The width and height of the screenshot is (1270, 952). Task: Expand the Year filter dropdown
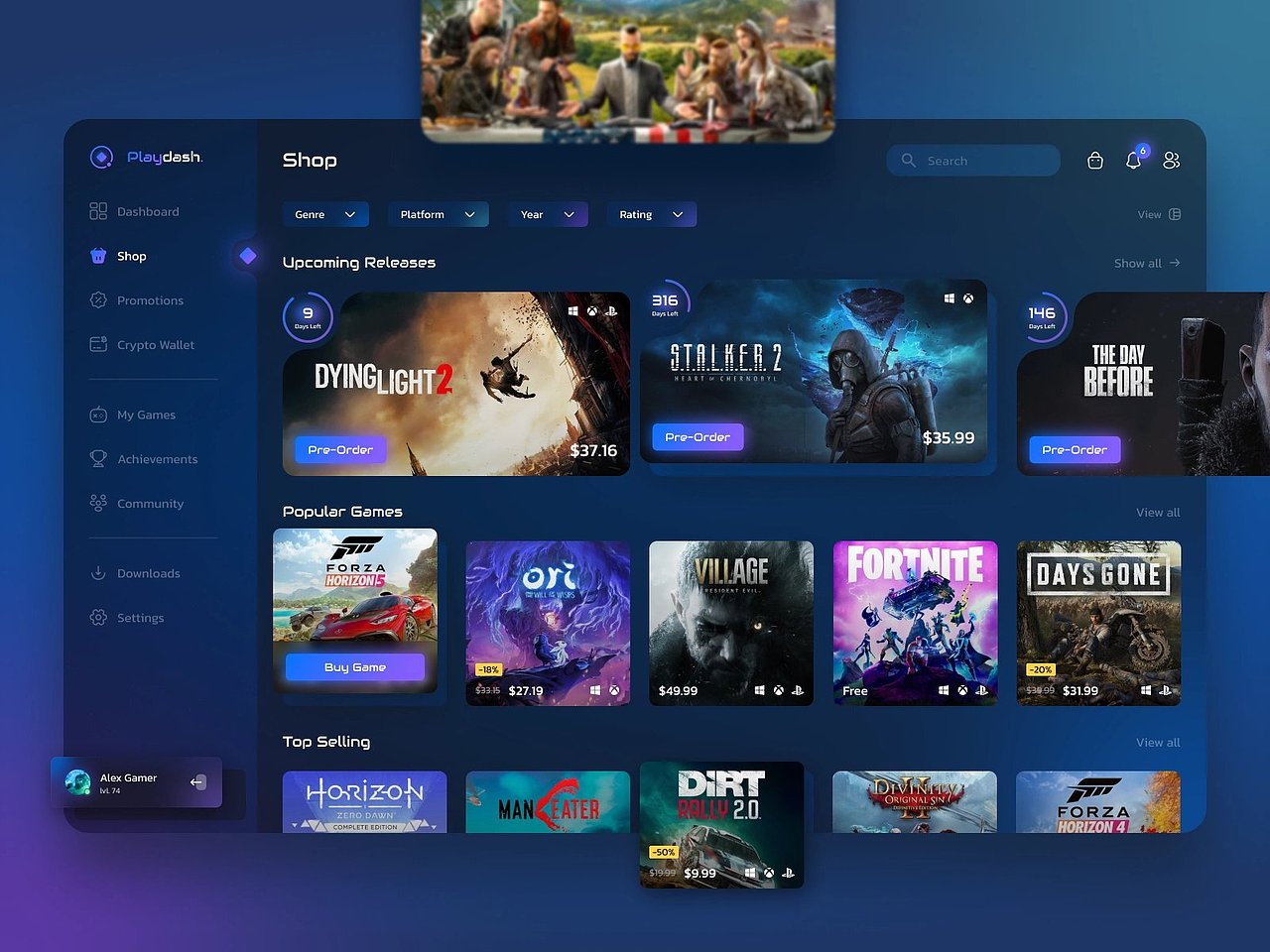(548, 214)
